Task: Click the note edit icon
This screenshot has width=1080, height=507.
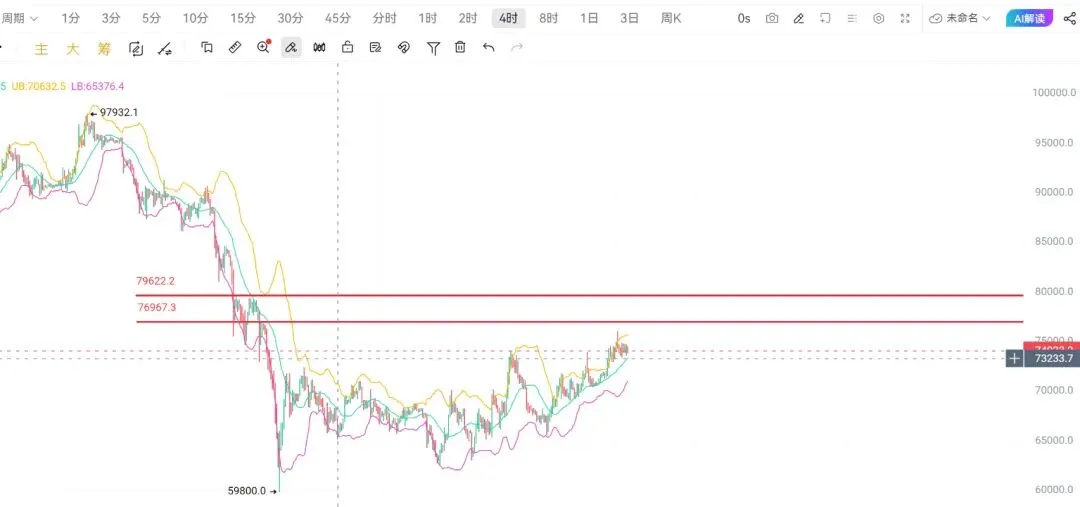Action: pos(375,48)
